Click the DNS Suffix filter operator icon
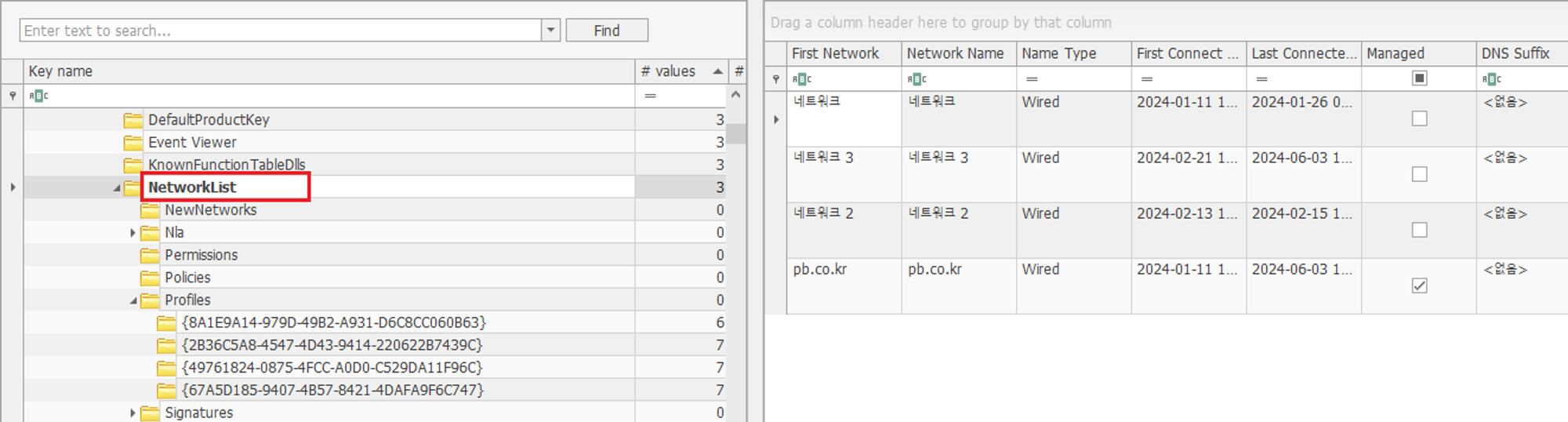The width and height of the screenshot is (1568, 422). (1492, 79)
